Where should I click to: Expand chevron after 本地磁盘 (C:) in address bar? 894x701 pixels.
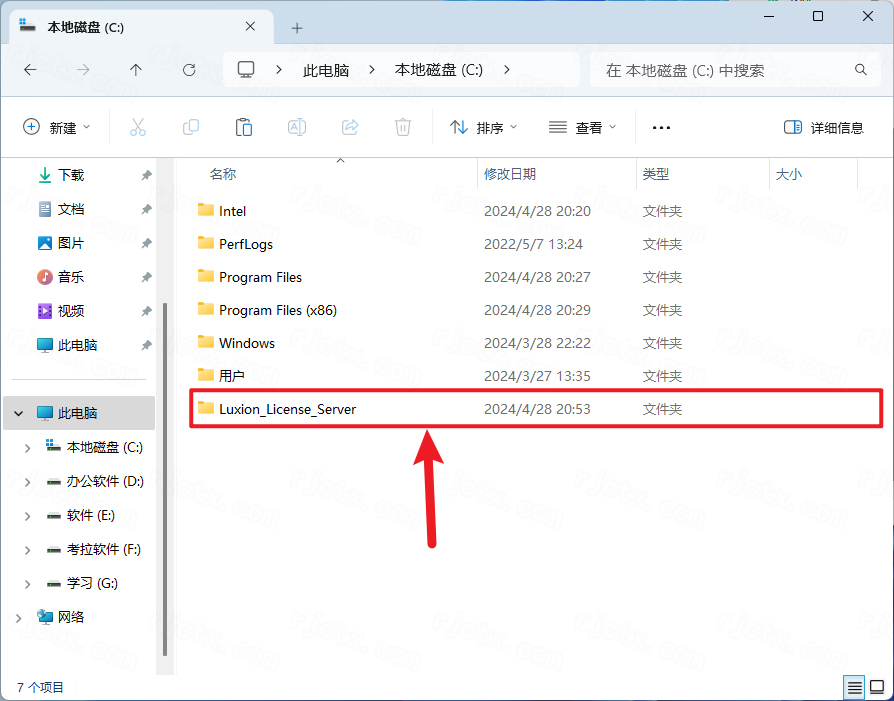tap(507, 70)
